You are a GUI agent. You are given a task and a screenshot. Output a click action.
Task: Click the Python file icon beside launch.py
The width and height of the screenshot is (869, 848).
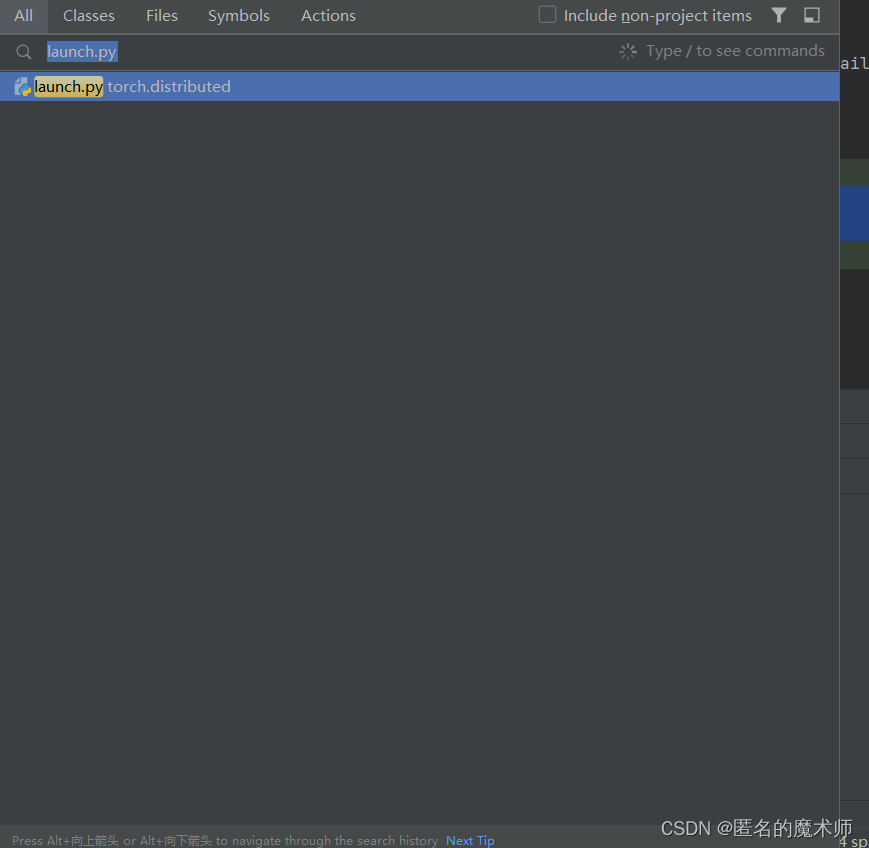pos(21,86)
